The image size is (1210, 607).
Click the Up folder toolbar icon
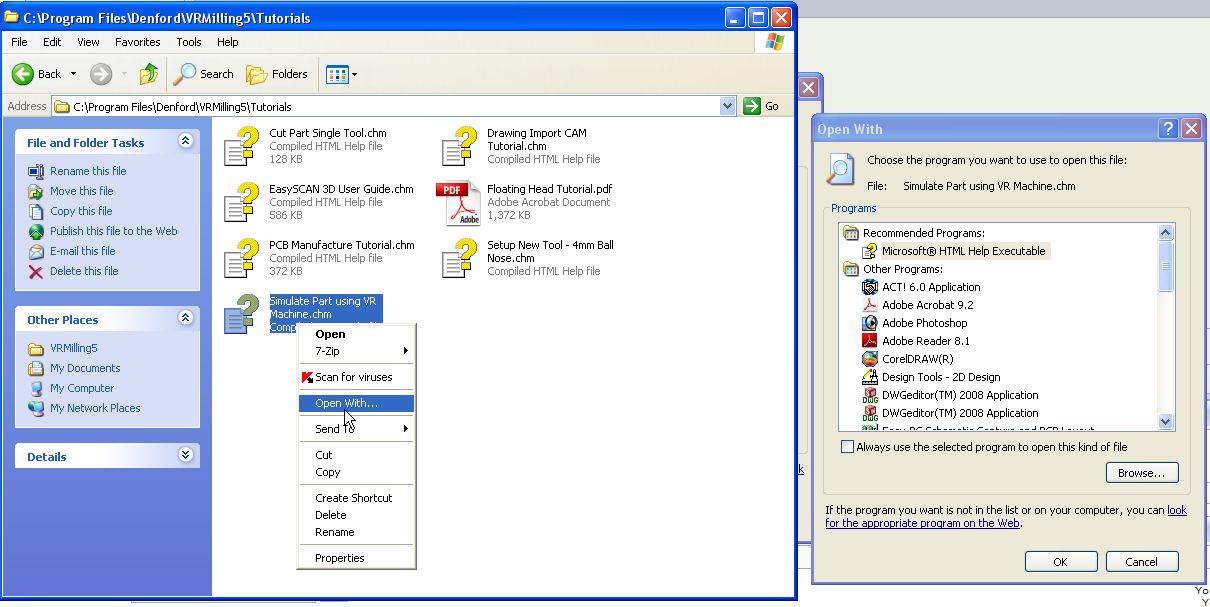pyautogui.click(x=149, y=74)
